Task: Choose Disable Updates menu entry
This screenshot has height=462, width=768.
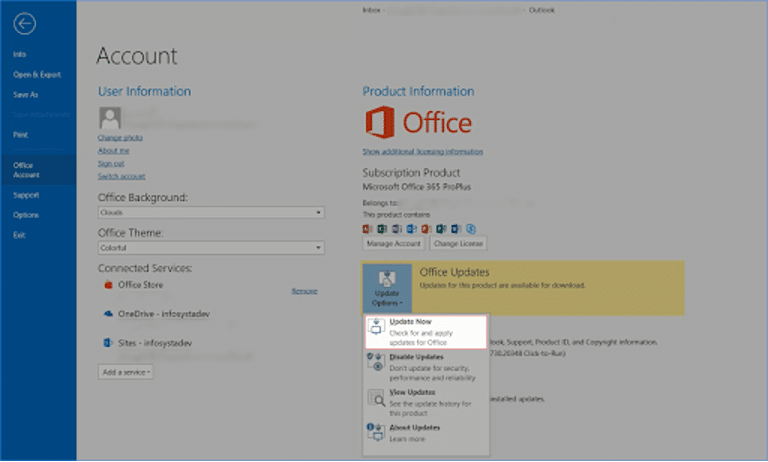Action: tap(426, 367)
